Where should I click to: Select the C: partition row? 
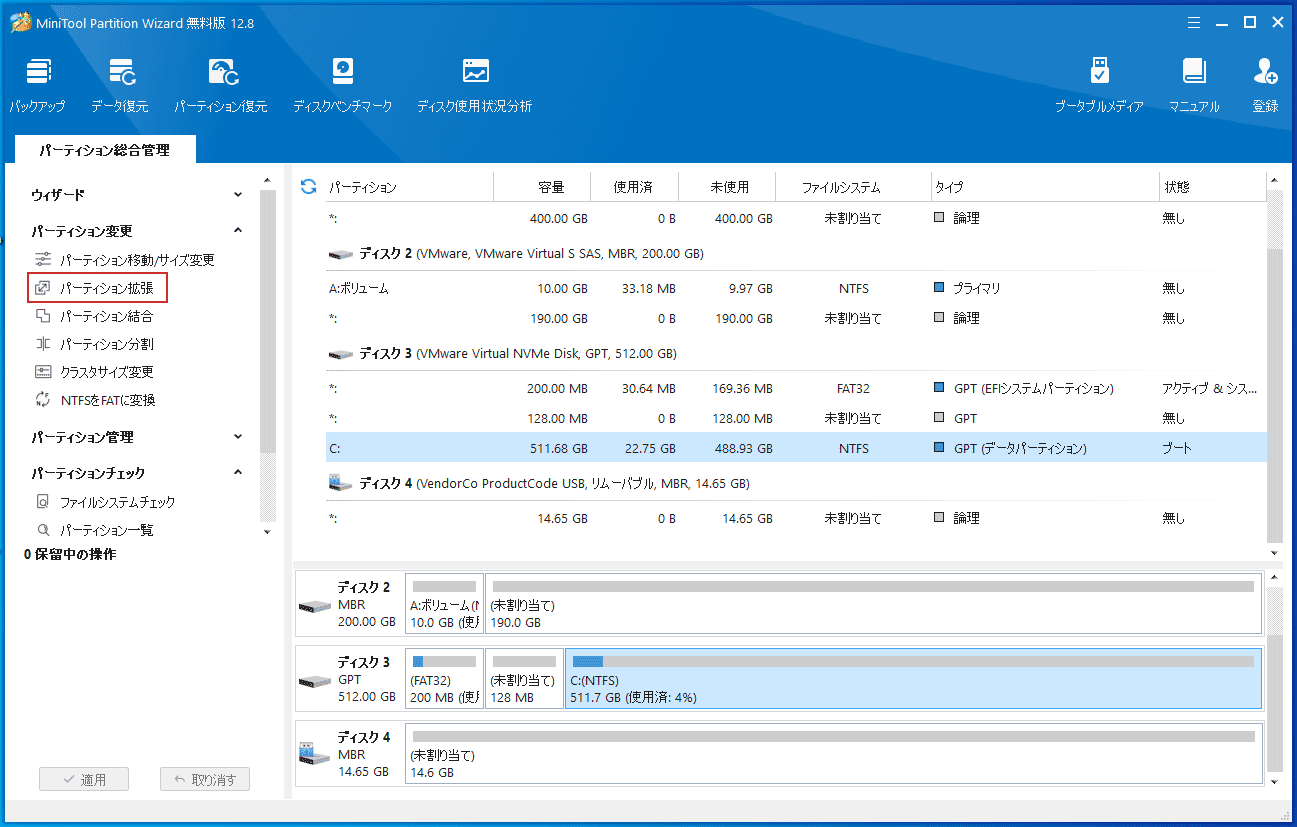click(796, 448)
